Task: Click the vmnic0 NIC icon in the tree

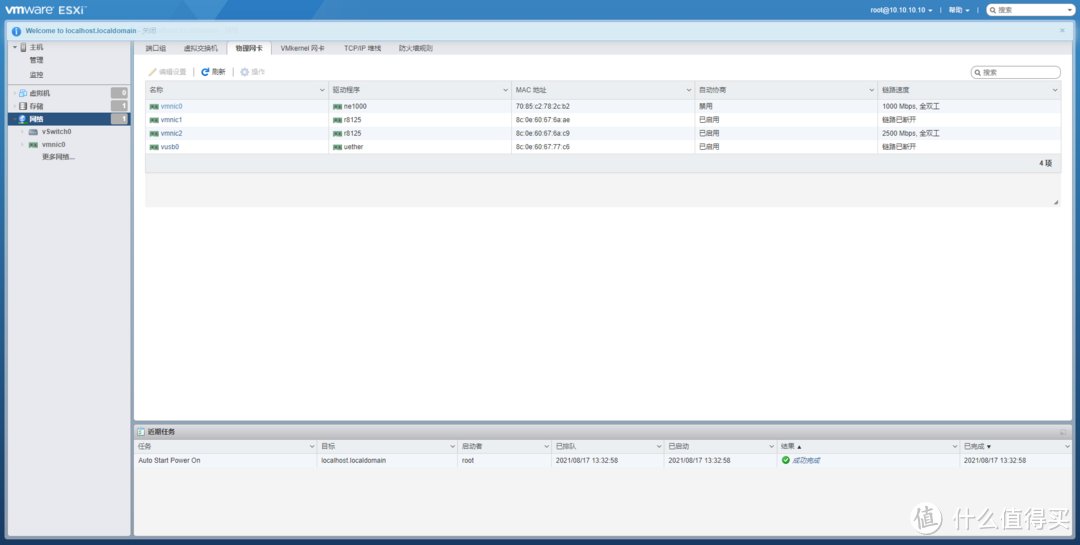Action: click(33, 145)
